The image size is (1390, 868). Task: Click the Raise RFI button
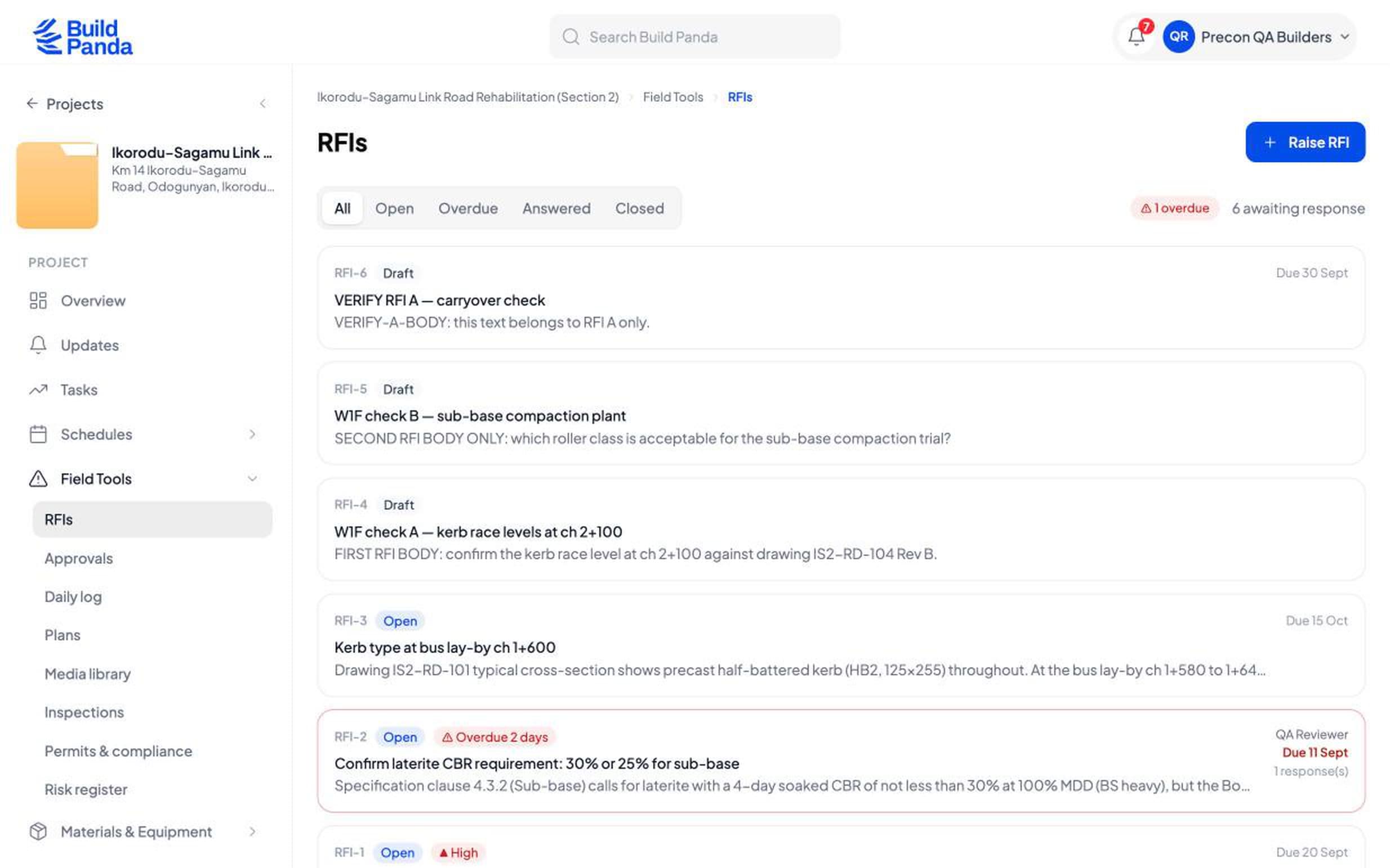(x=1305, y=142)
